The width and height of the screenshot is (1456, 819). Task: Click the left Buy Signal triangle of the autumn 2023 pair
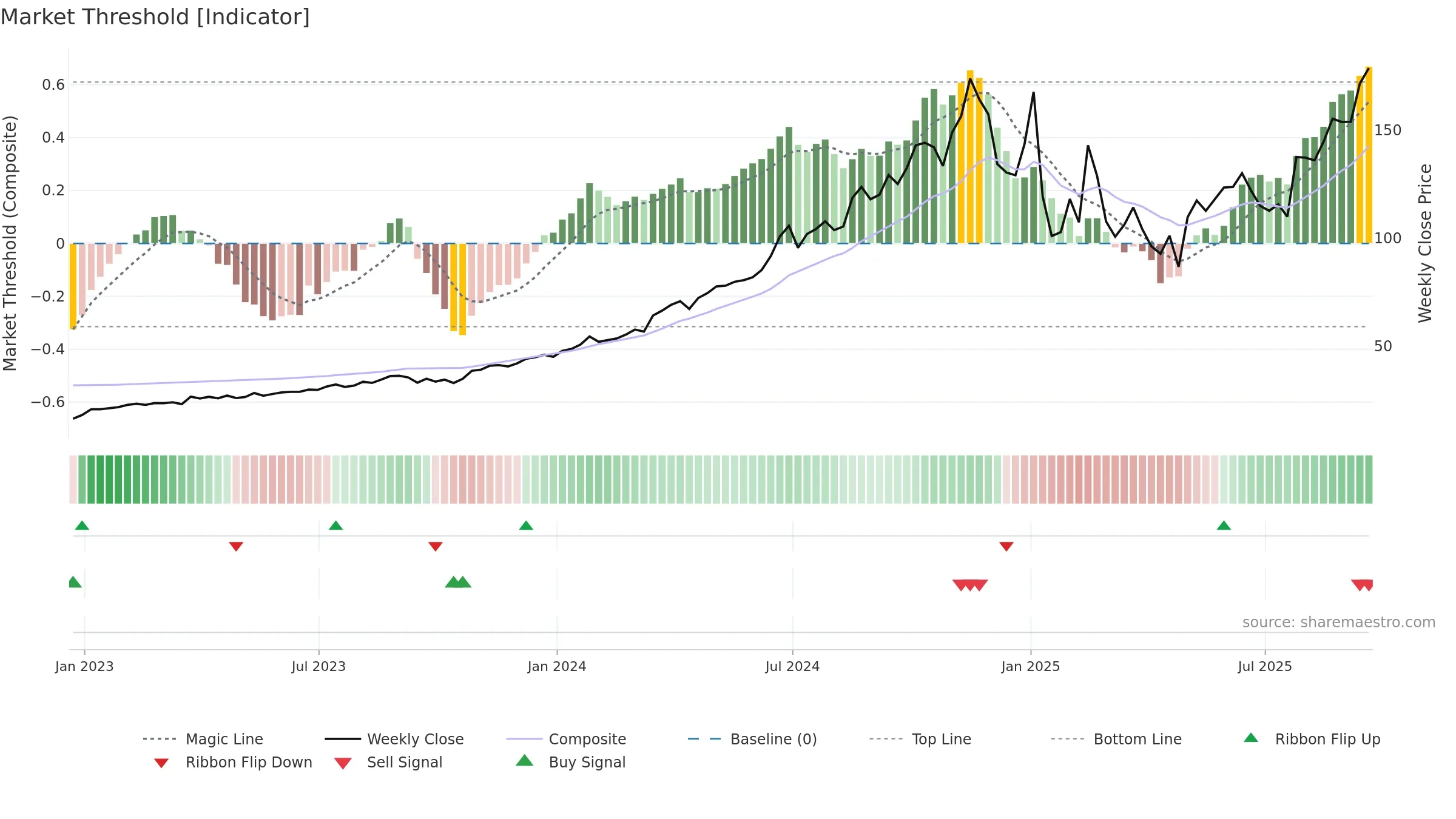tap(453, 582)
